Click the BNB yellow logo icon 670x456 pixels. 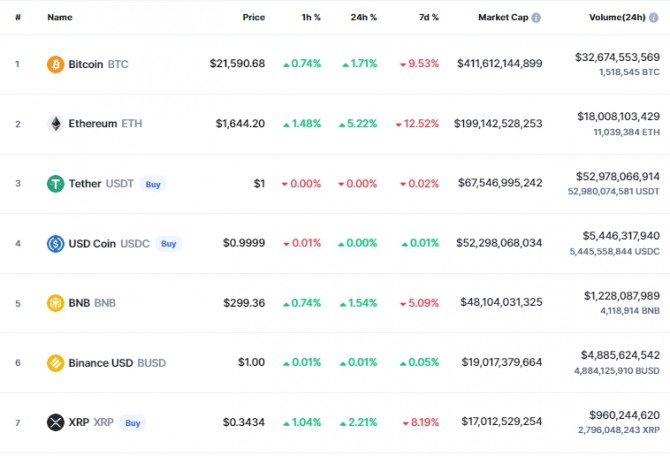(56, 303)
